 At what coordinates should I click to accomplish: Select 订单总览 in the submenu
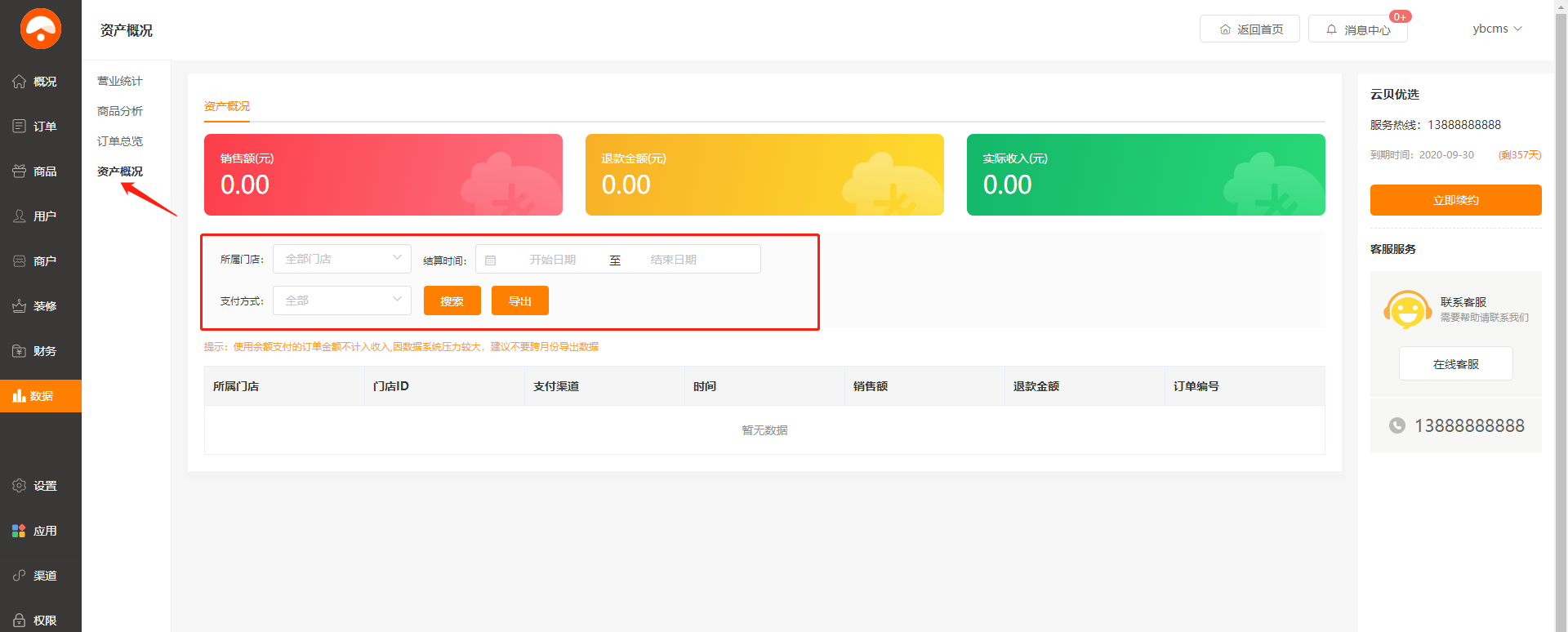120,141
